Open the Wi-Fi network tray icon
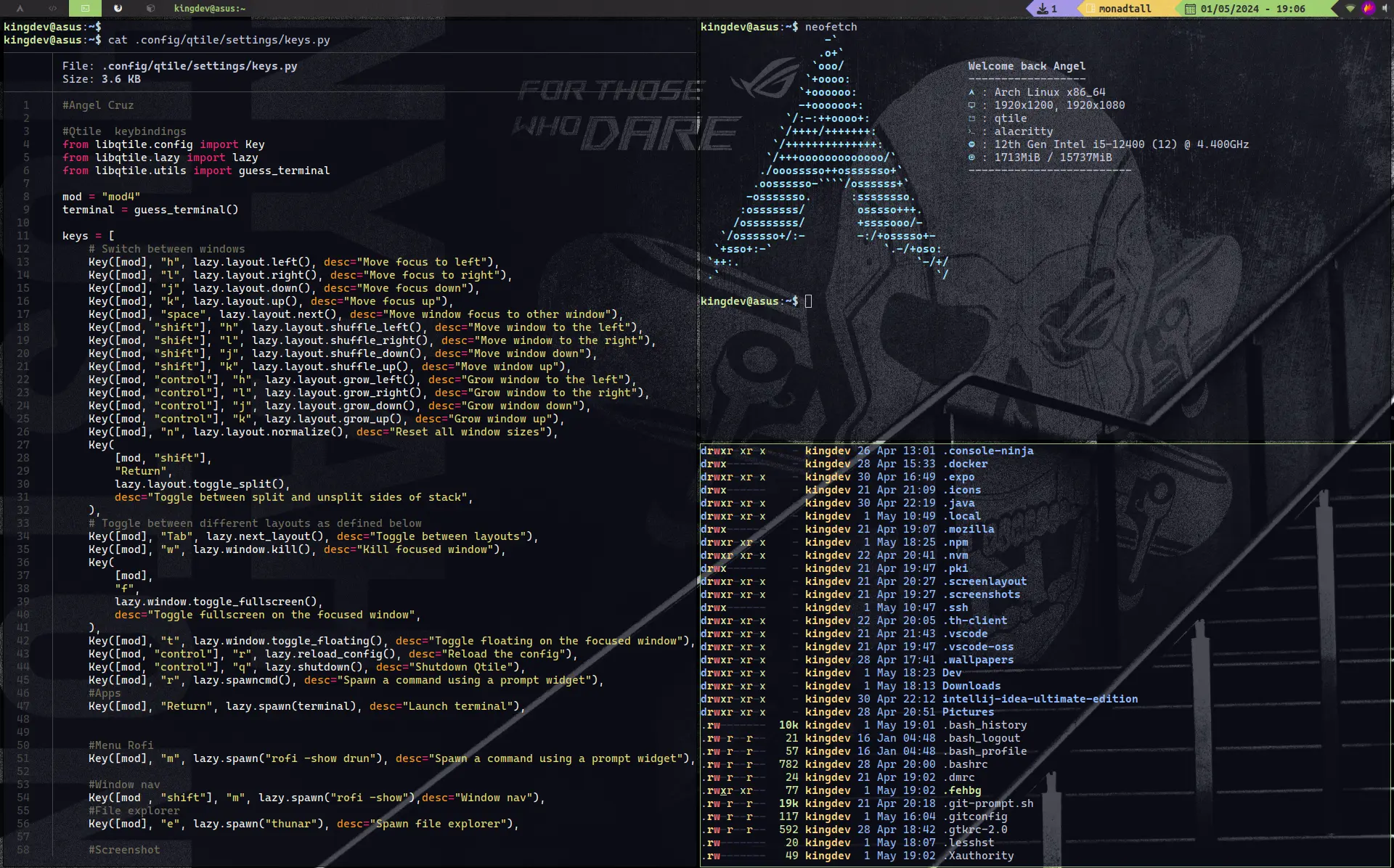Image resolution: width=1394 pixels, height=868 pixels. coord(1350,9)
